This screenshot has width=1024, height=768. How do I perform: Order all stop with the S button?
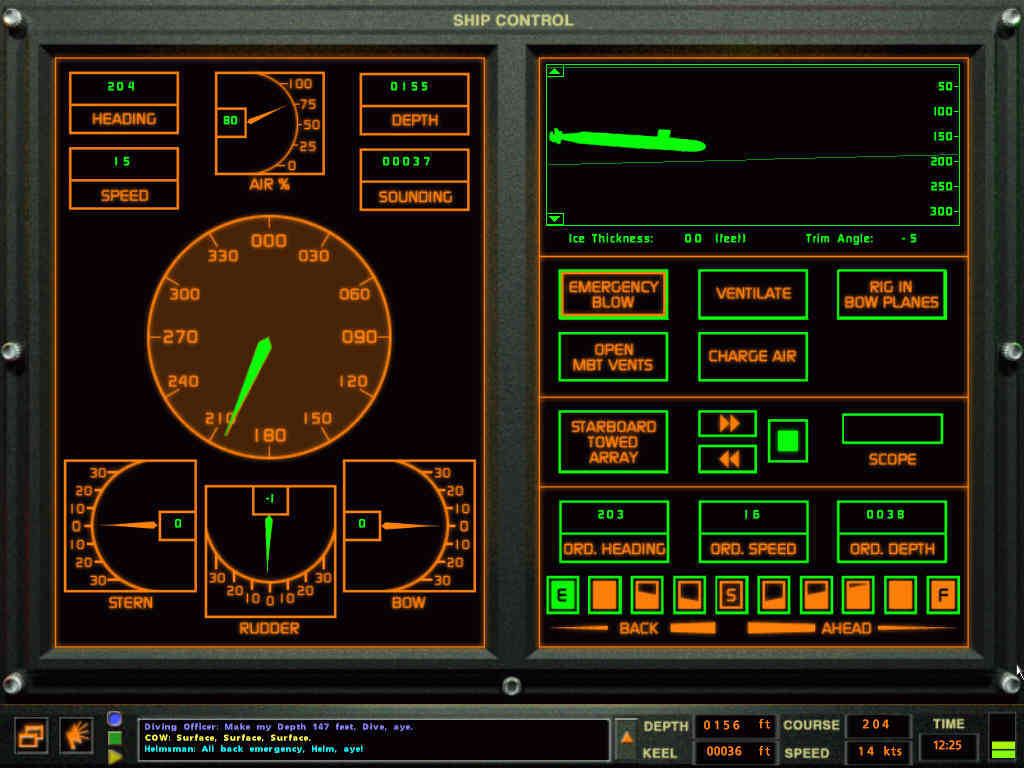coord(731,595)
